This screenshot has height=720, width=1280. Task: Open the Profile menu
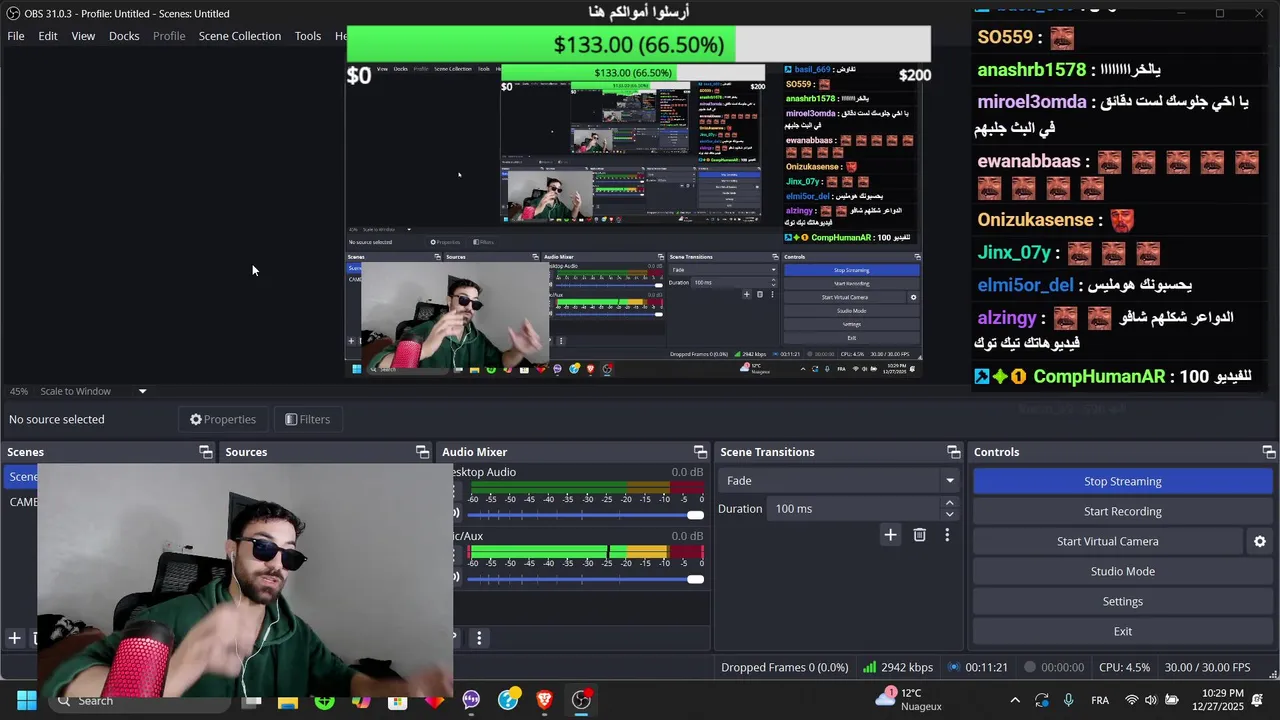(x=169, y=36)
